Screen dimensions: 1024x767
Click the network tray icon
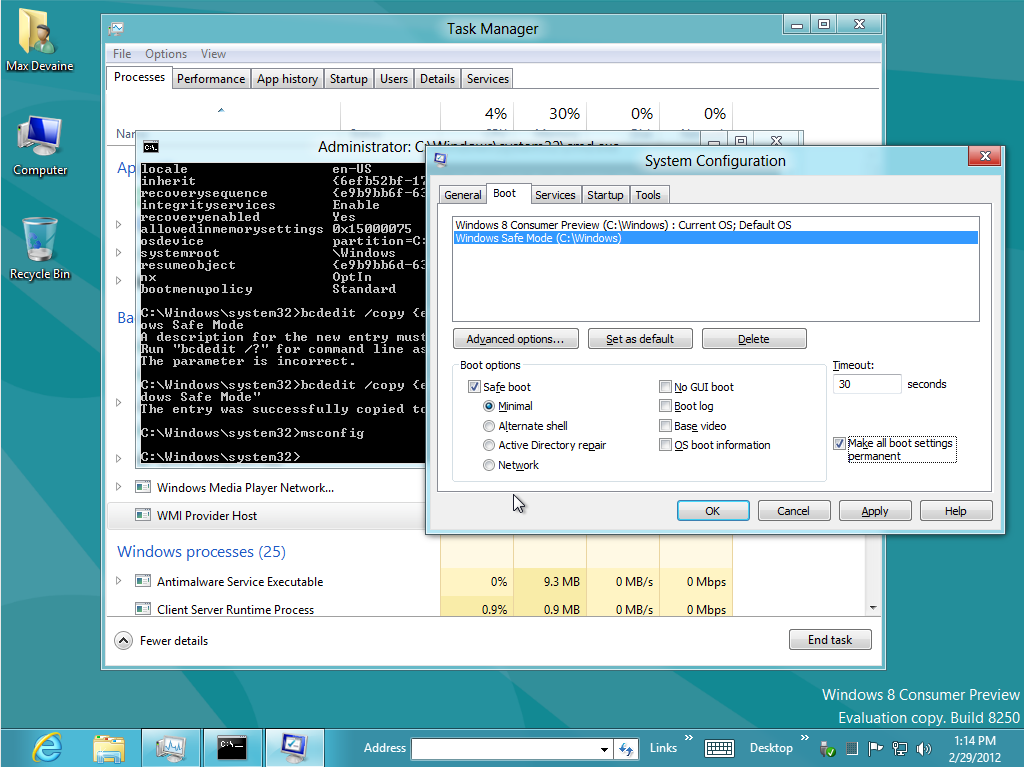coord(900,749)
